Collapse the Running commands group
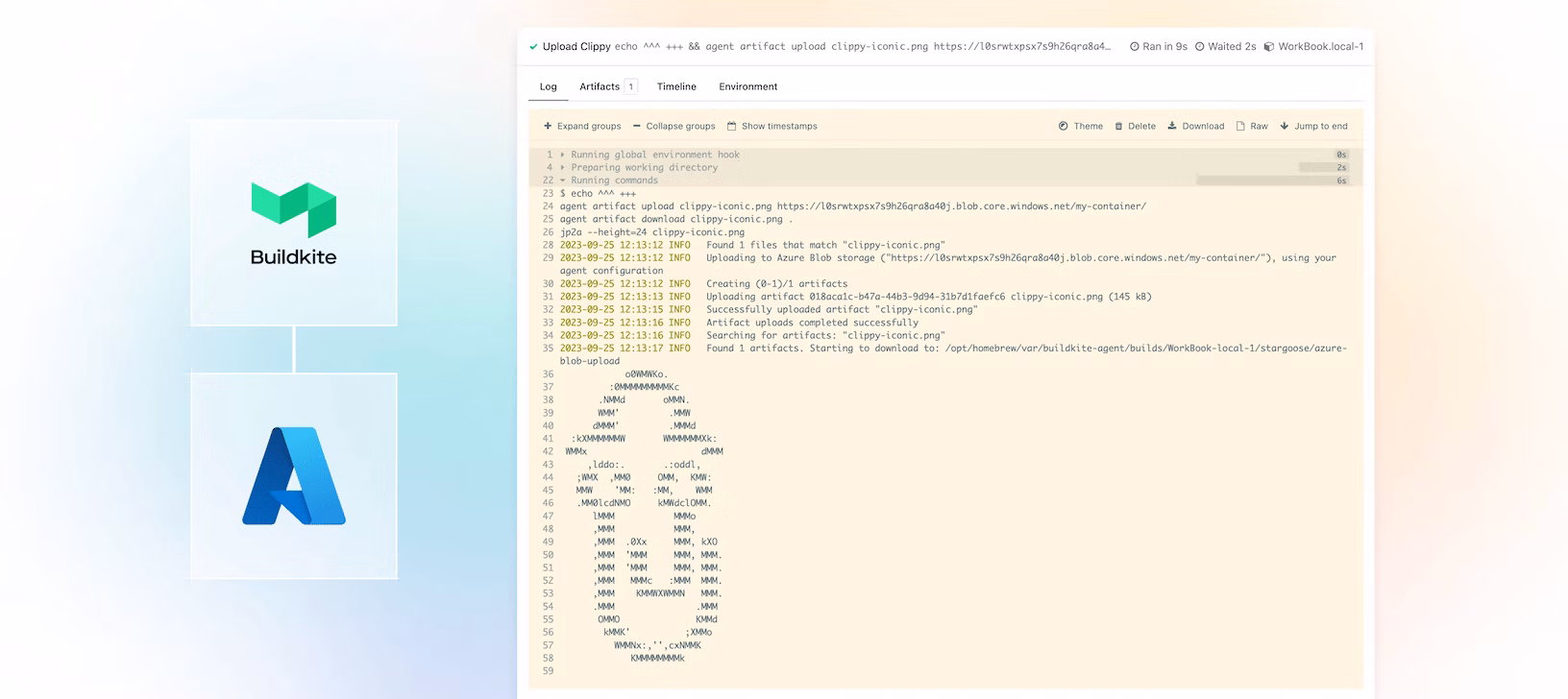 [563, 181]
